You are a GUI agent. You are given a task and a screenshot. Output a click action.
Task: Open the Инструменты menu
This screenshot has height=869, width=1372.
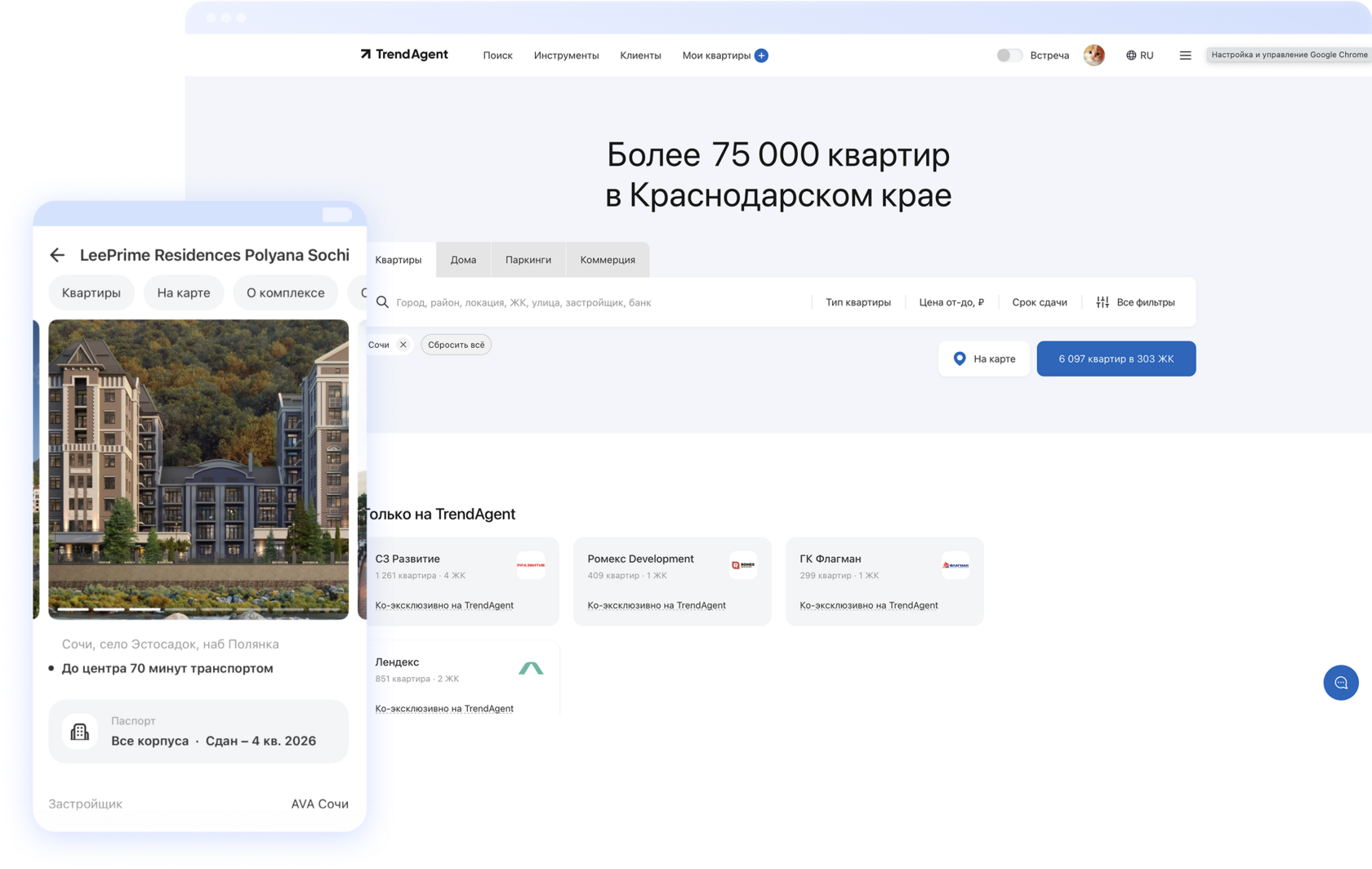pyautogui.click(x=566, y=56)
